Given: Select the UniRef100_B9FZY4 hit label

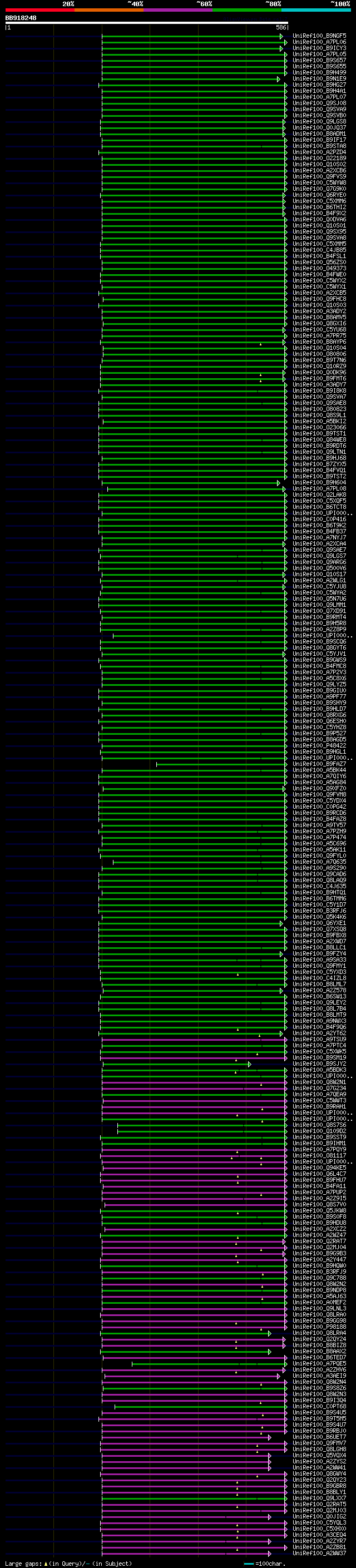Looking at the screenshot, I should coord(319,954).
